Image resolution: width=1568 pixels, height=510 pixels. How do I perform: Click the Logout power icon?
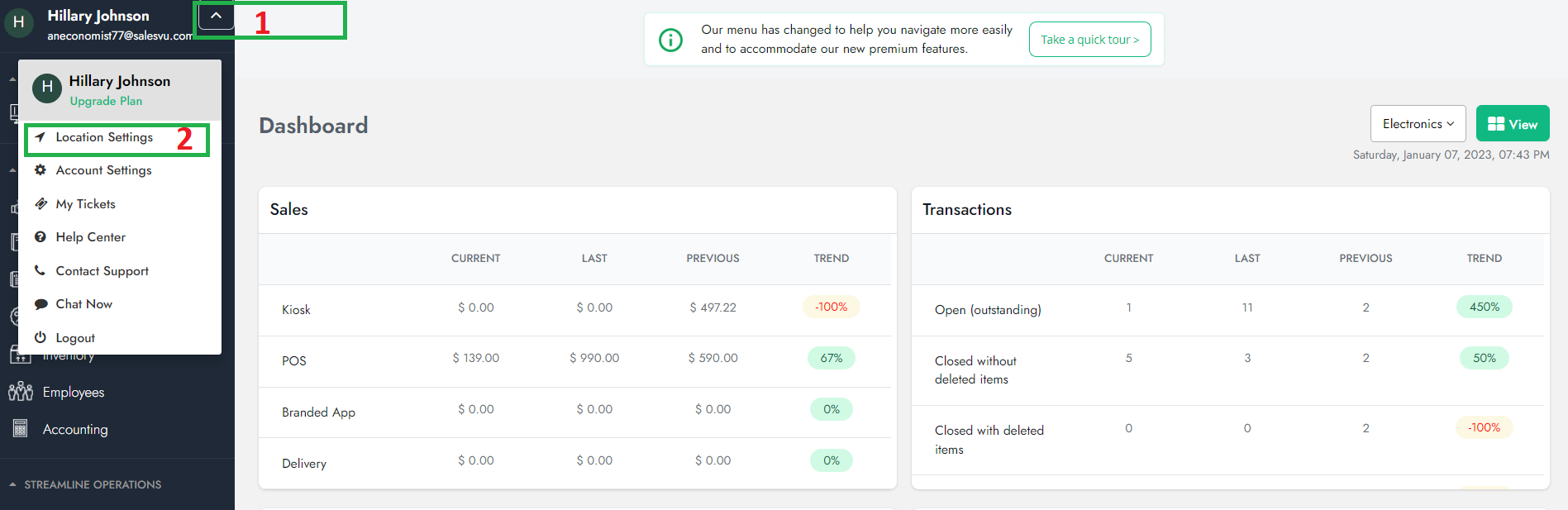(40, 337)
